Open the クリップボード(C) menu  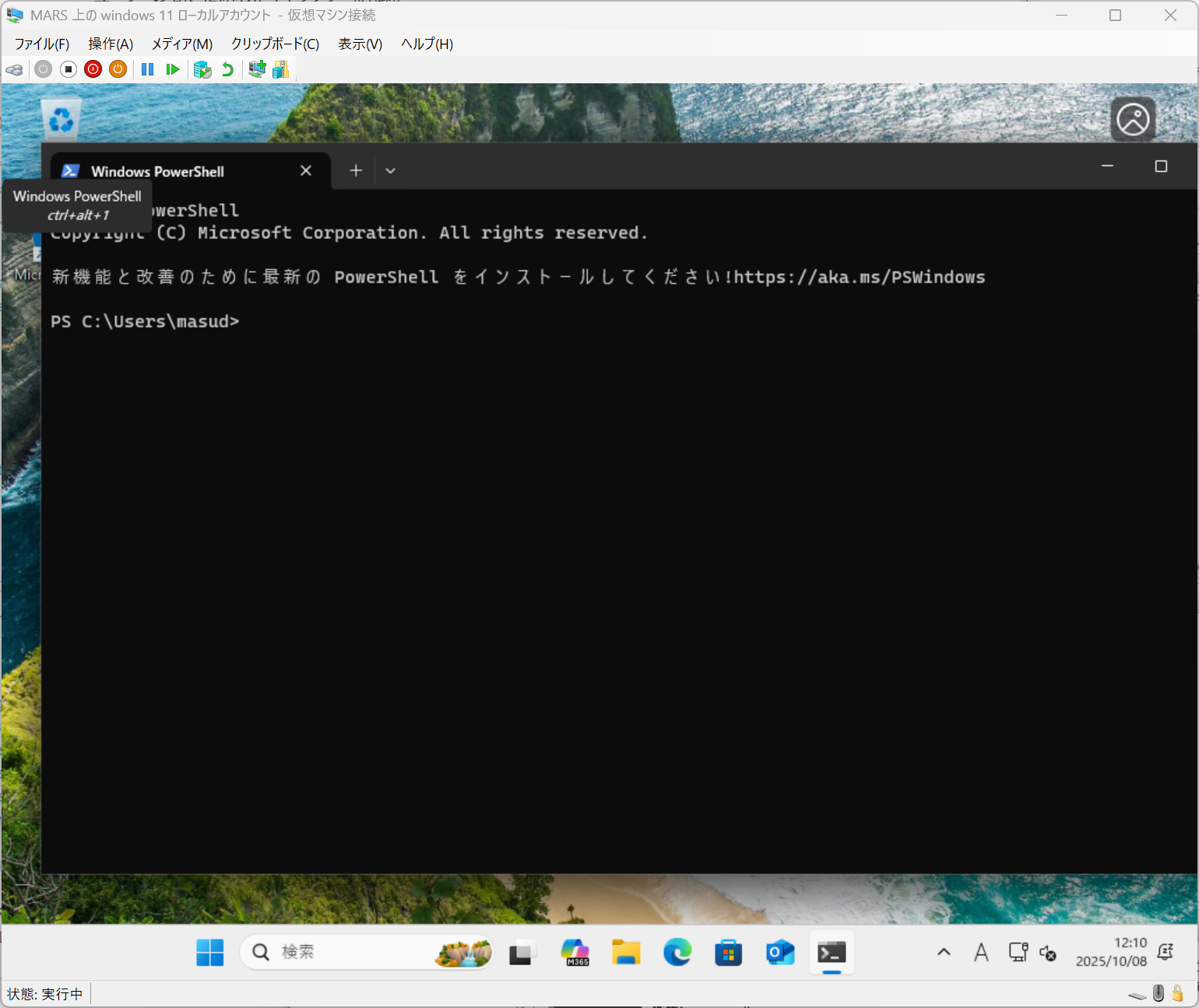pyautogui.click(x=275, y=44)
